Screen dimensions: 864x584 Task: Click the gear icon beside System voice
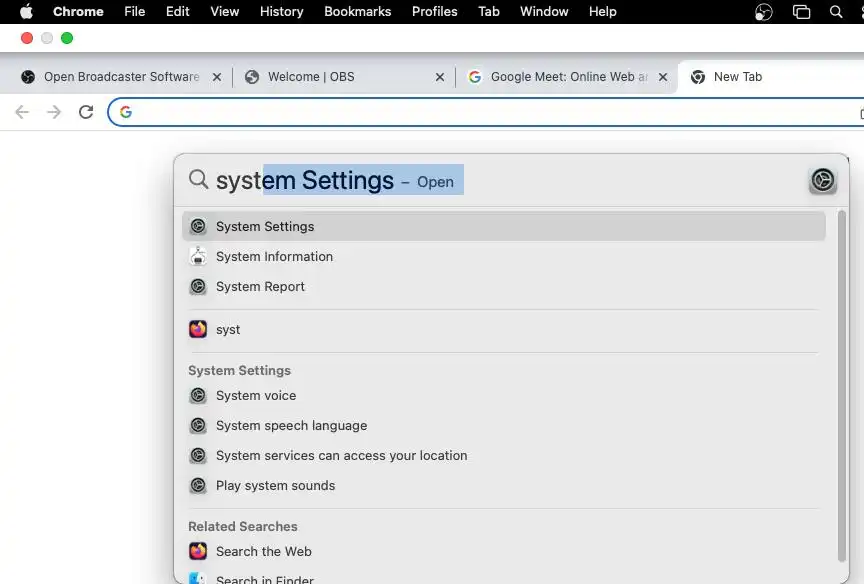(198, 396)
